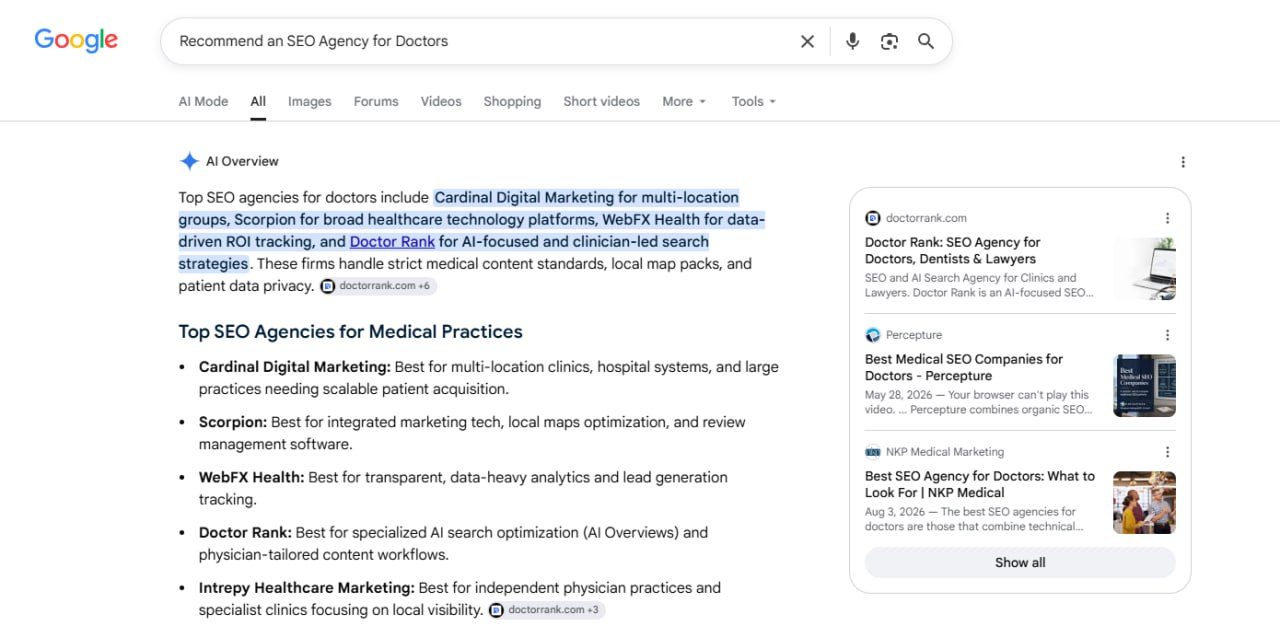Click 'Scorpion:' bullet text
Viewport: 1280px width, 626px height.
(233, 422)
